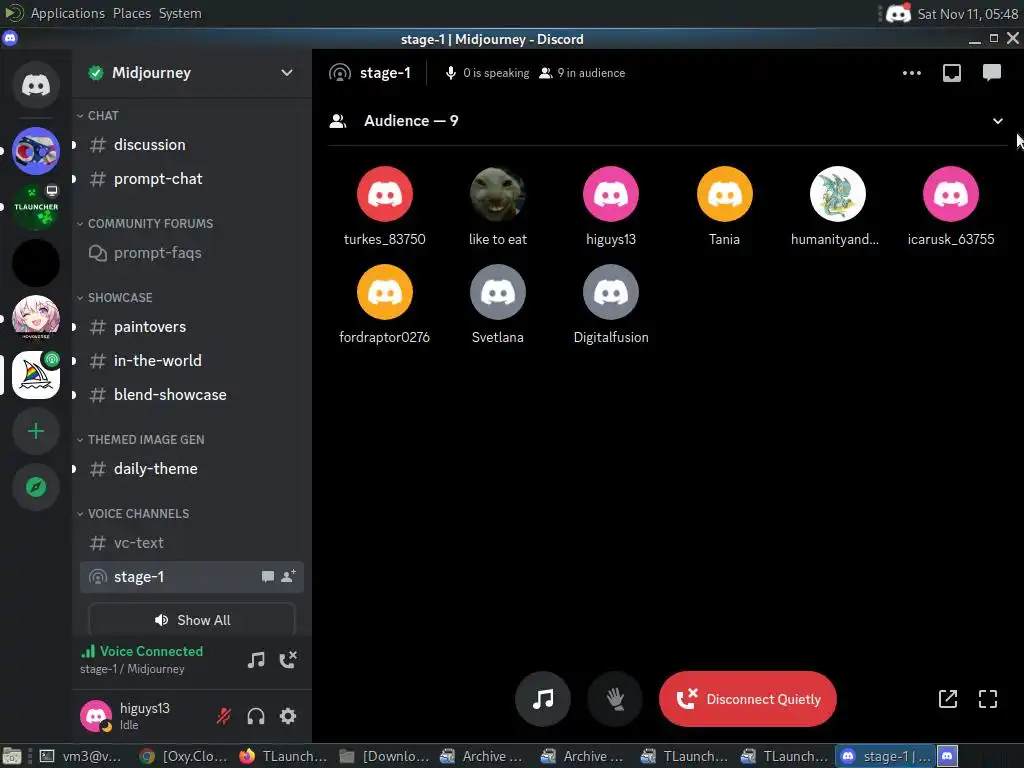Open the TLauncher server icon
The image size is (1024, 768).
[x=36, y=207]
